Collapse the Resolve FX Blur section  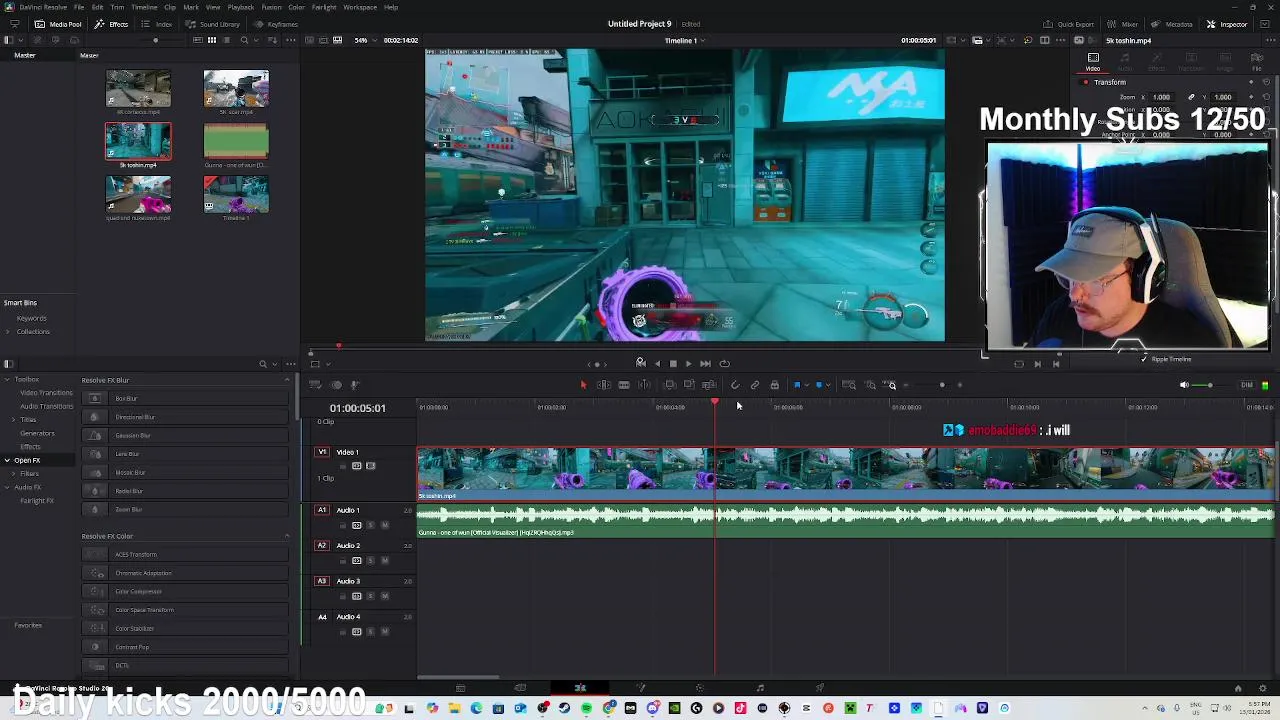287,380
